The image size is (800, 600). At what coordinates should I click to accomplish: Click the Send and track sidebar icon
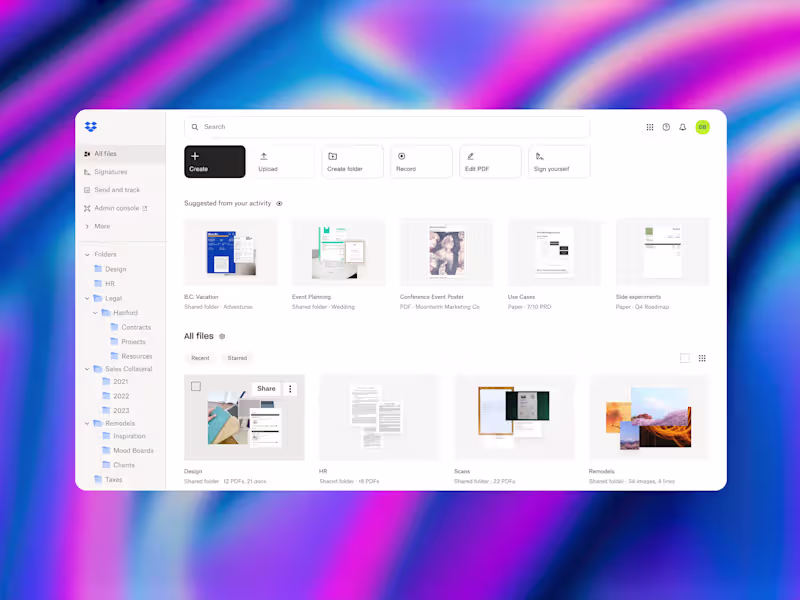87,190
